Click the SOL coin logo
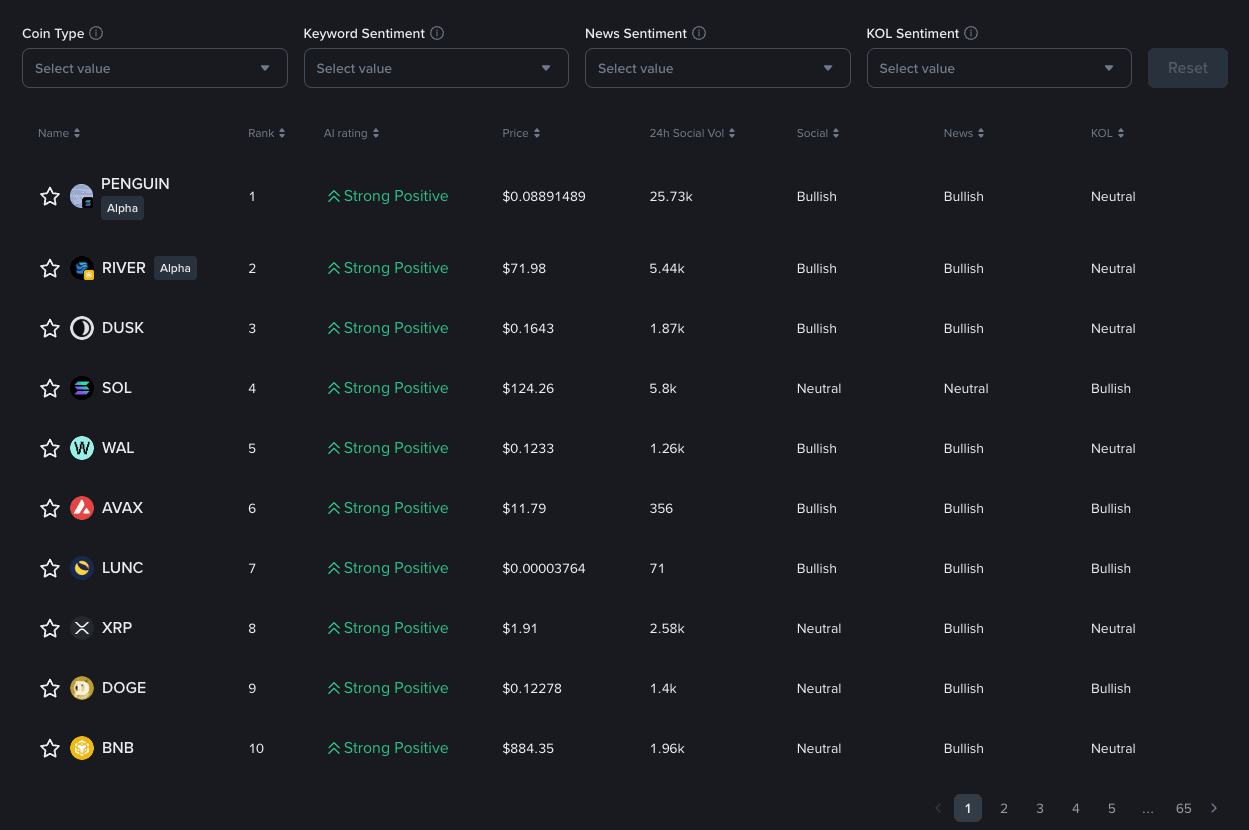The image size is (1249, 830). click(82, 388)
